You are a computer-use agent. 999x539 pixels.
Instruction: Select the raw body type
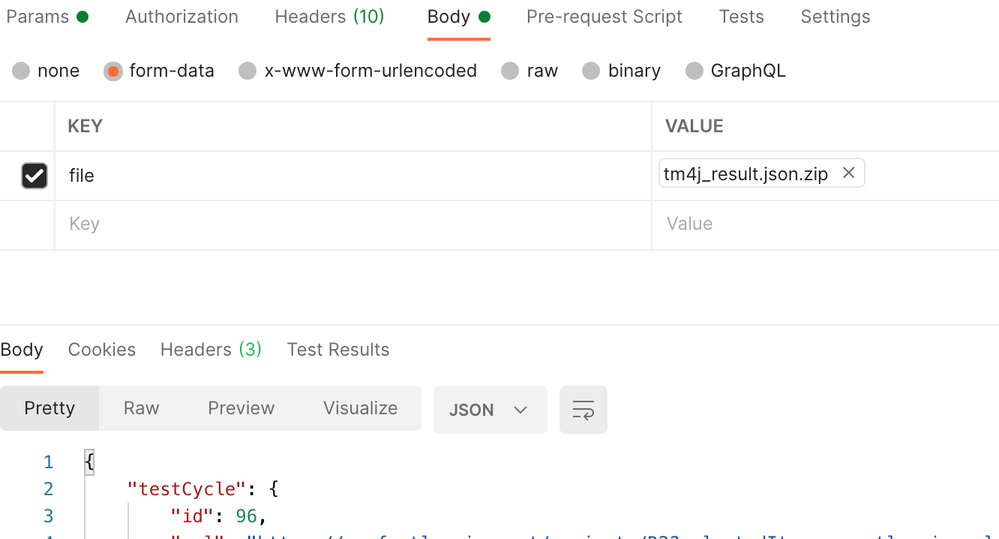pos(511,71)
